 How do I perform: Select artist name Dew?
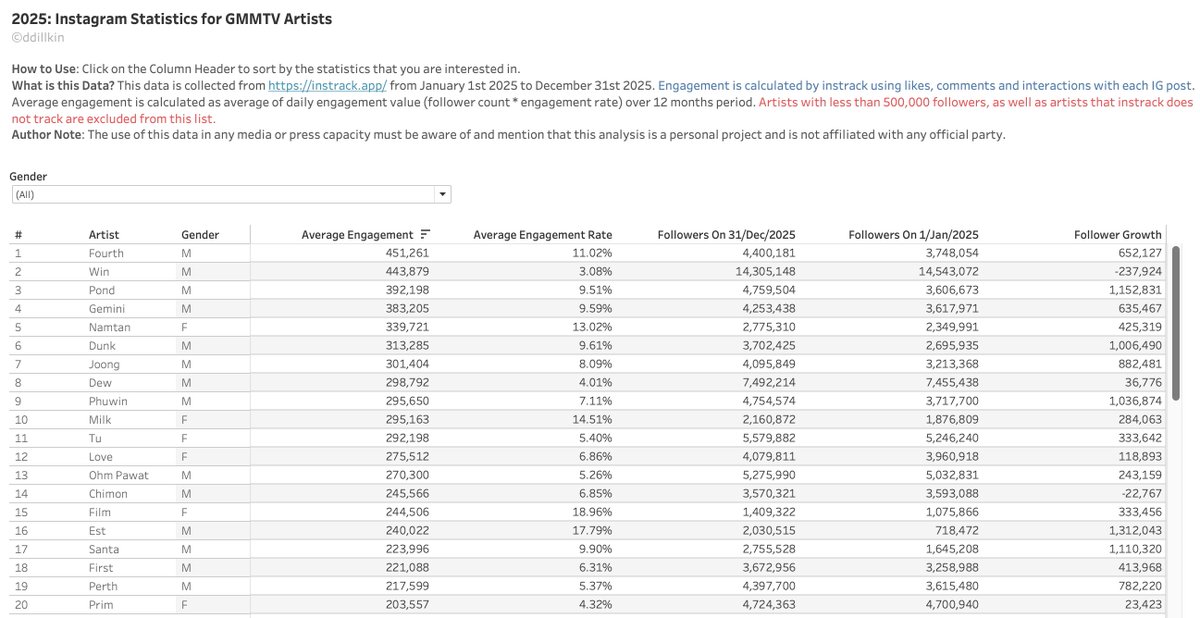click(99, 383)
